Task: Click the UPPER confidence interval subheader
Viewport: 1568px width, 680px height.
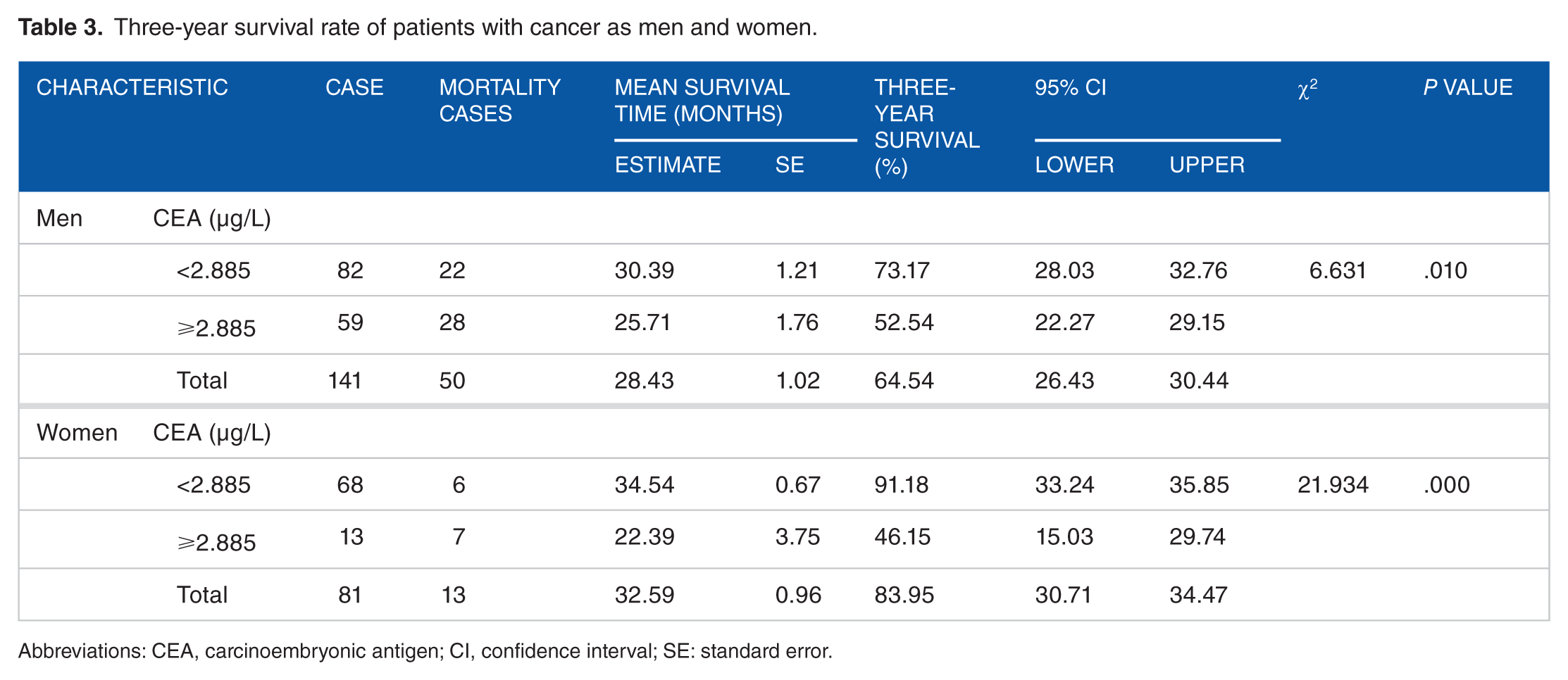Action: click(1207, 165)
